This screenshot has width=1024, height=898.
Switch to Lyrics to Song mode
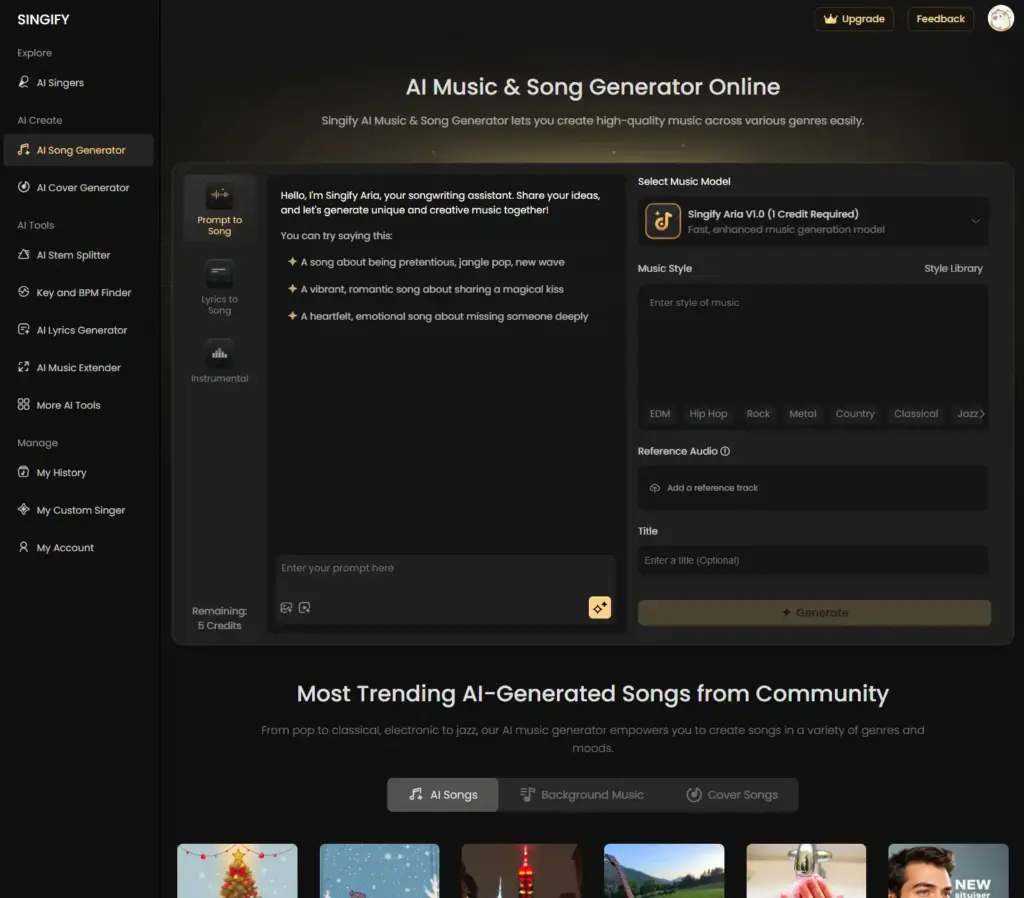219,288
